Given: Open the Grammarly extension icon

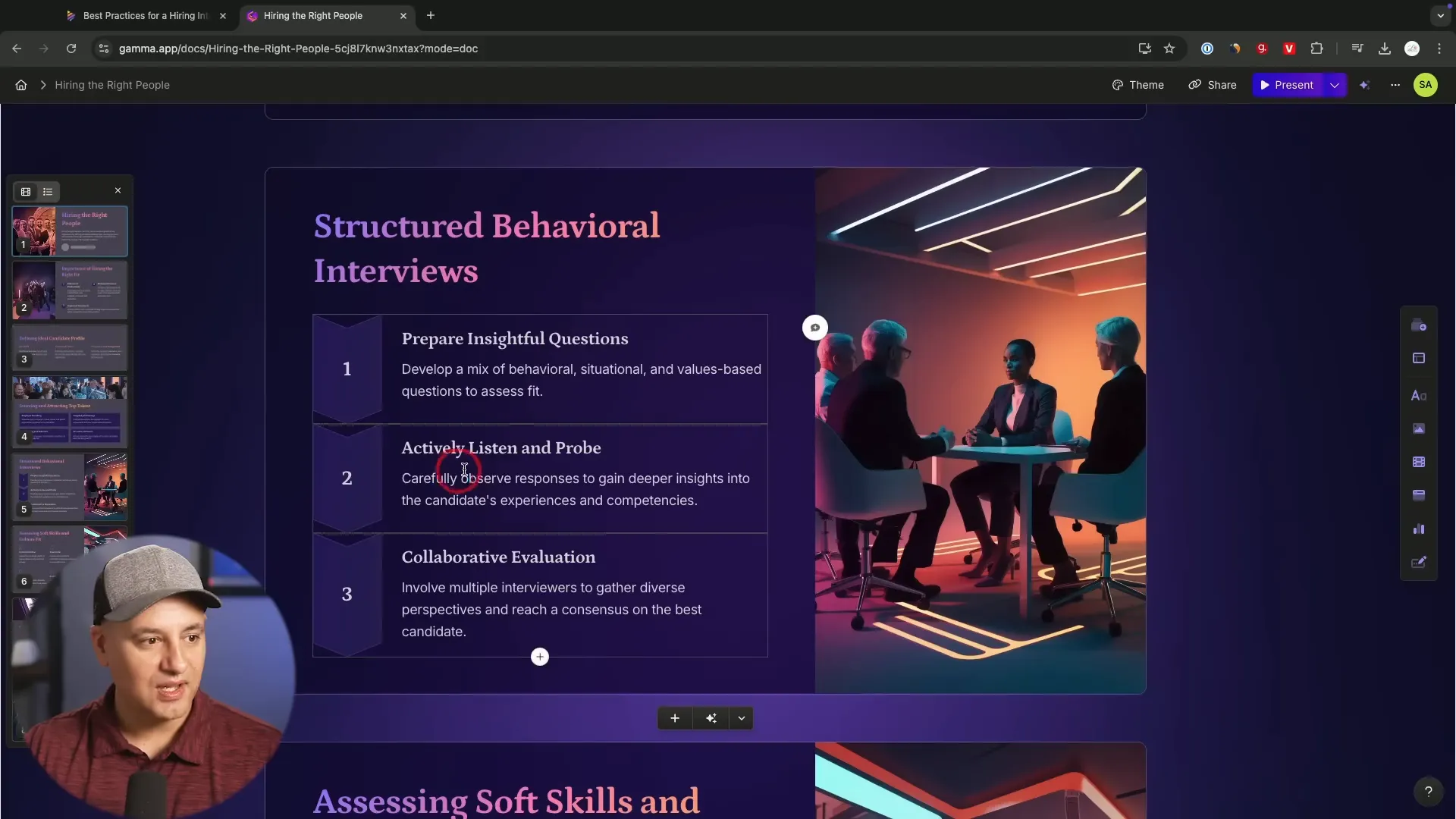Looking at the screenshot, I should (x=1262, y=49).
